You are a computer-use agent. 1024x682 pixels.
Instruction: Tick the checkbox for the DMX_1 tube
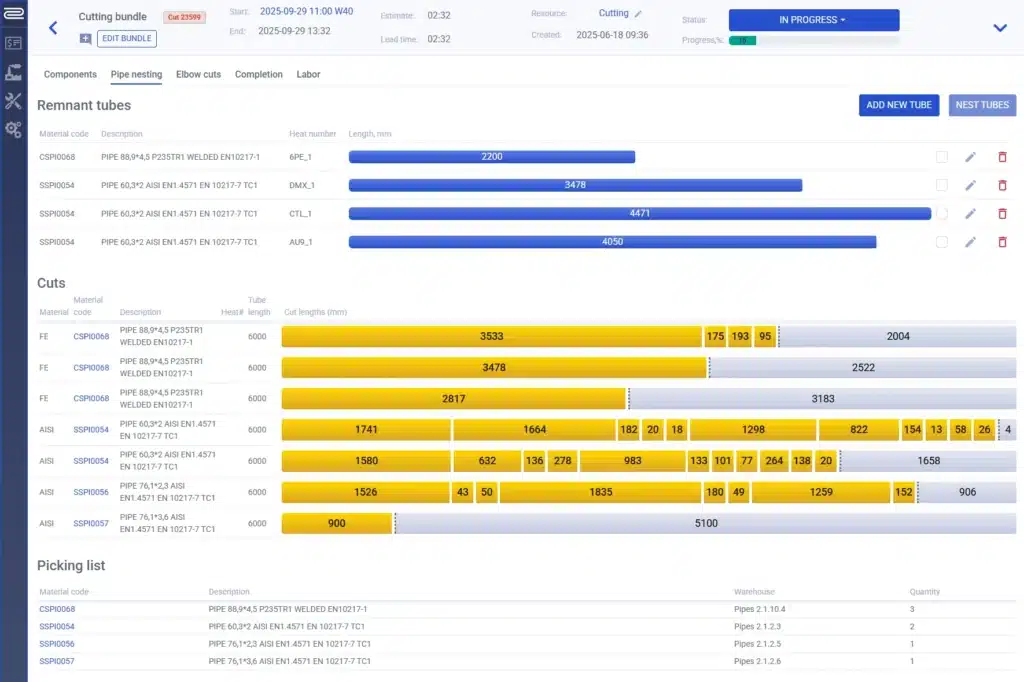[941, 185]
